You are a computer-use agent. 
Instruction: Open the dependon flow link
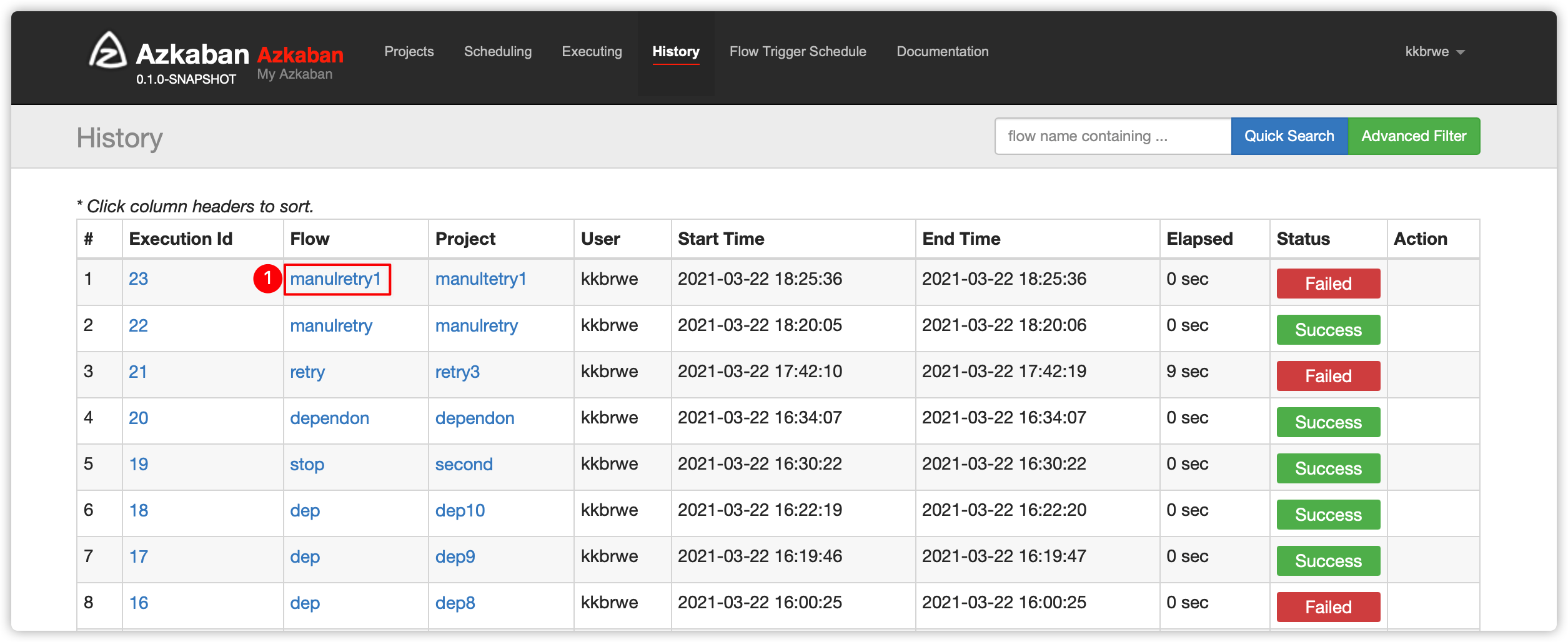point(329,418)
